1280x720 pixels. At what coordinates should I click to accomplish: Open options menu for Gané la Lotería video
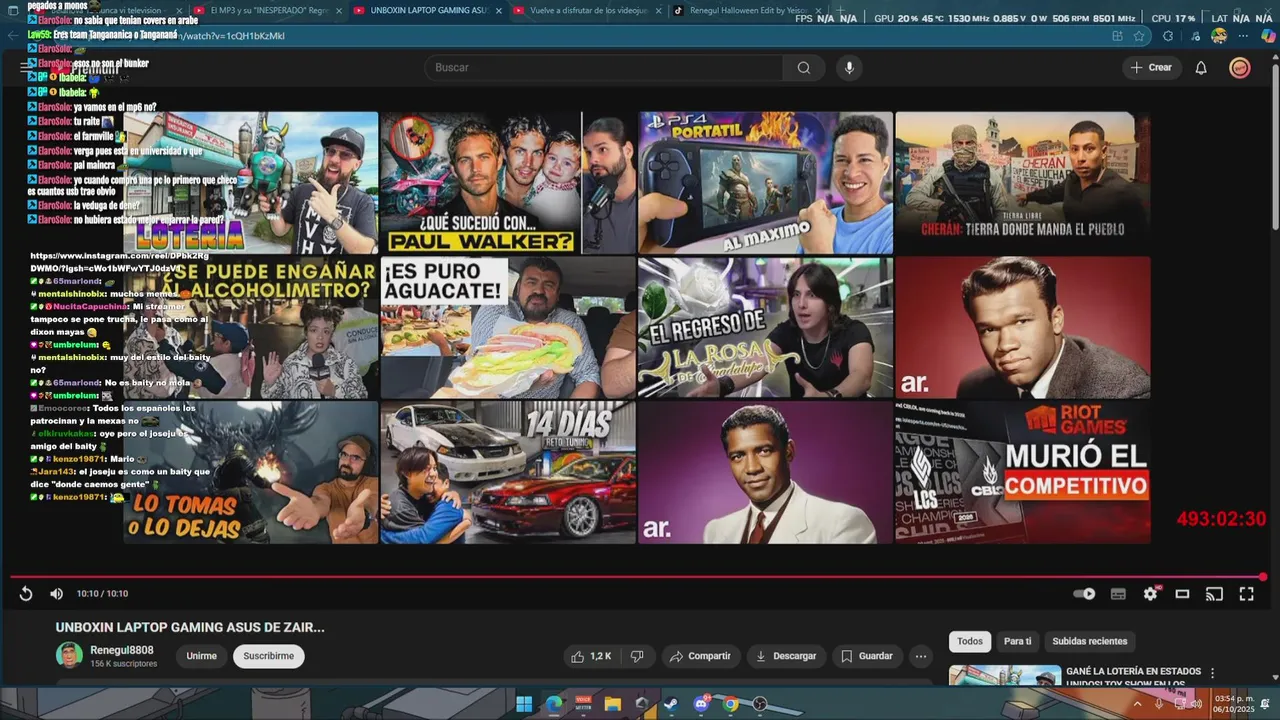point(1212,673)
